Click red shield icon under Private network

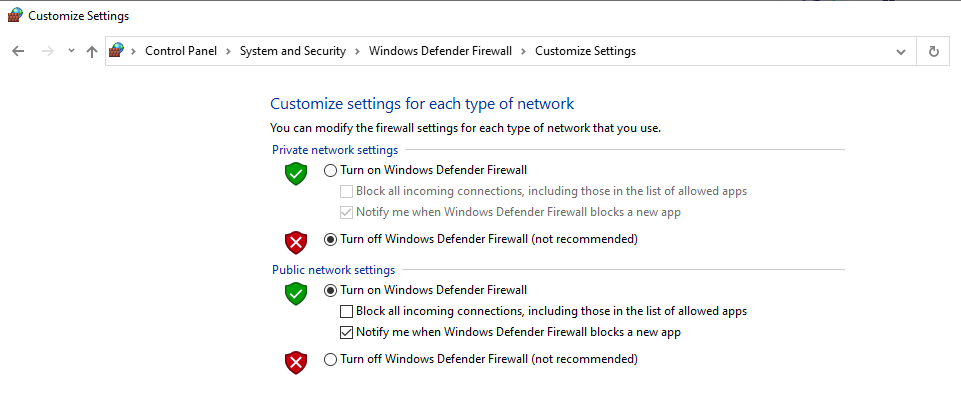coord(296,243)
